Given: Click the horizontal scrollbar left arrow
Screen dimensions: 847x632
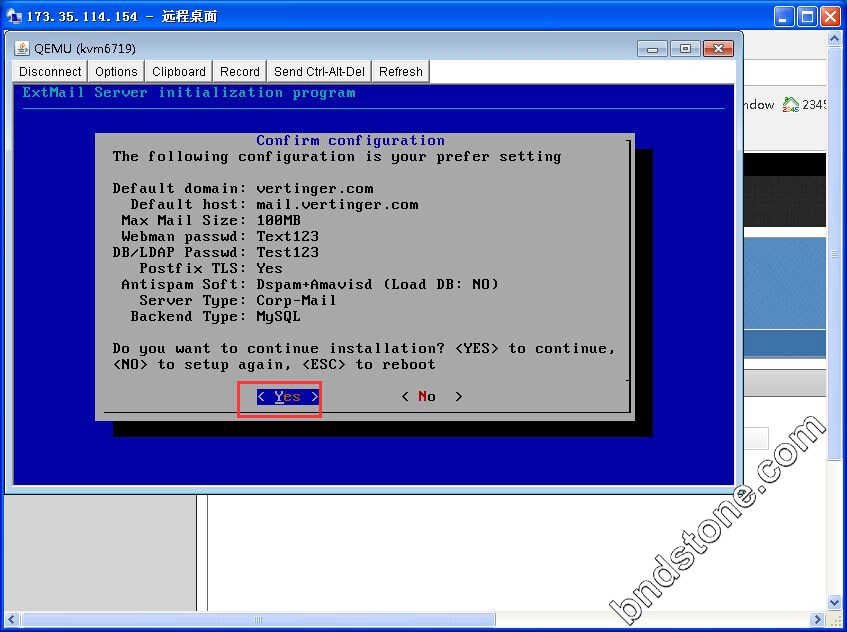Looking at the screenshot, I should (x=12, y=619).
